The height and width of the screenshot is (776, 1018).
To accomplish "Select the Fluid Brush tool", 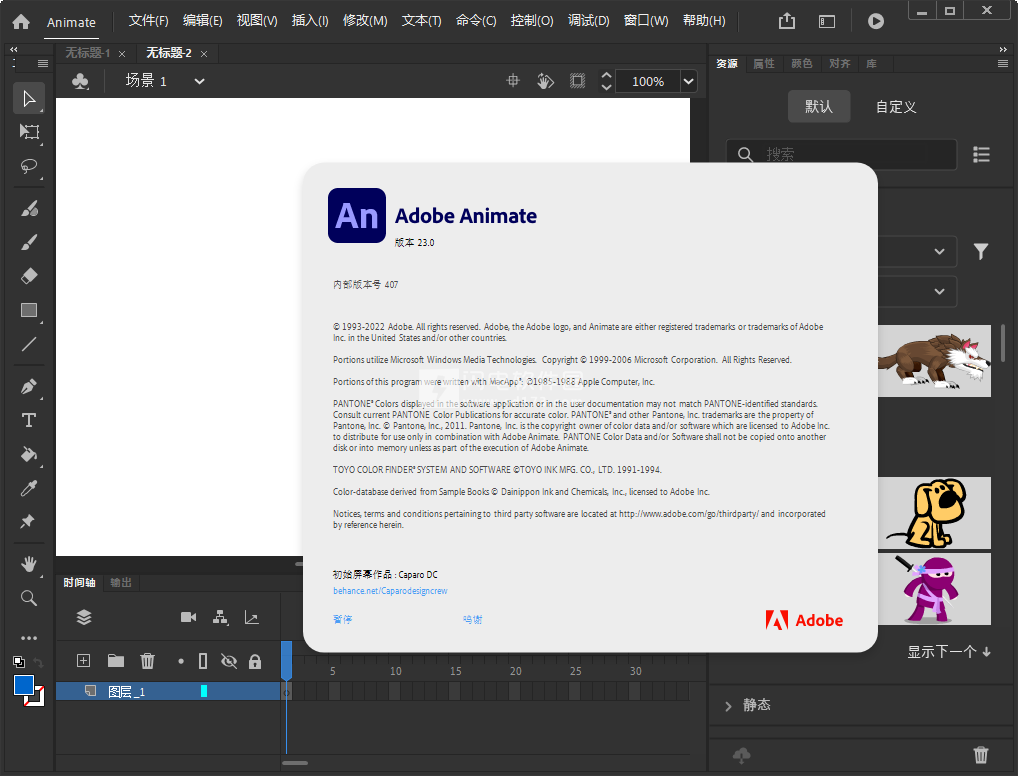I will point(29,208).
